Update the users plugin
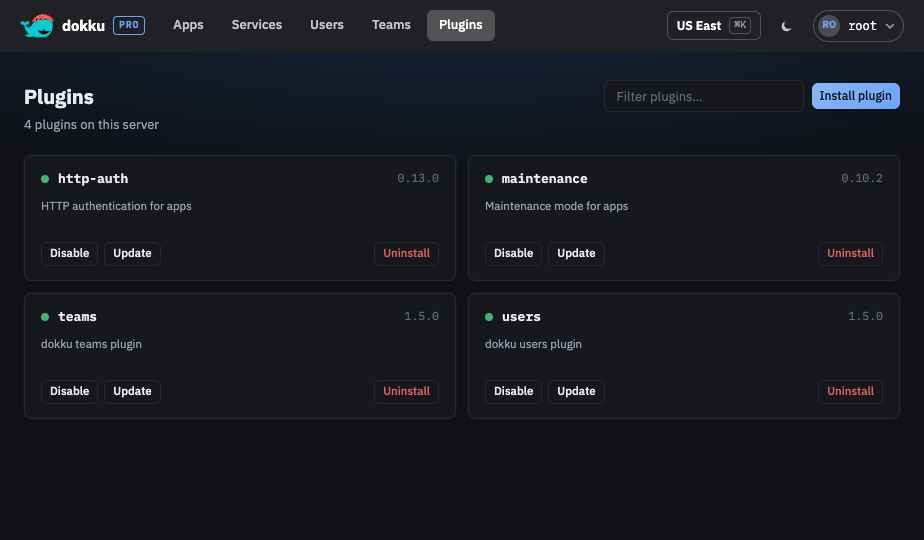Viewport: 924px width, 540px height. coord(576,391)
